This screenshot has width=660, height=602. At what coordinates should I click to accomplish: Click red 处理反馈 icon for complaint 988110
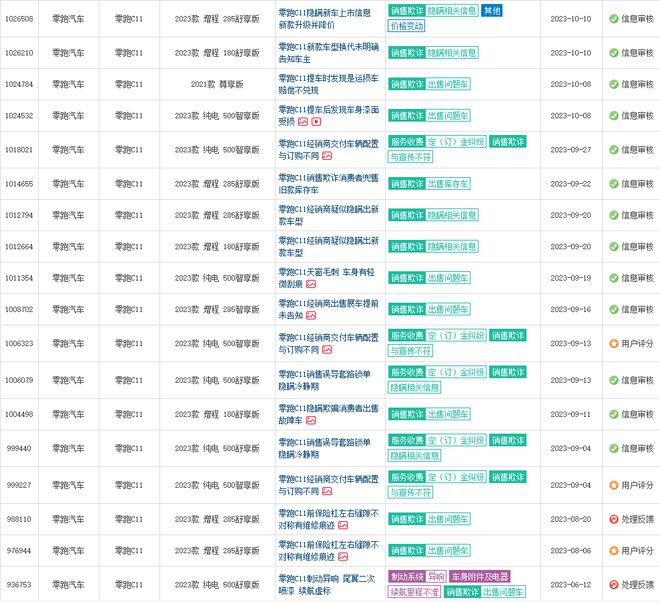614,519
